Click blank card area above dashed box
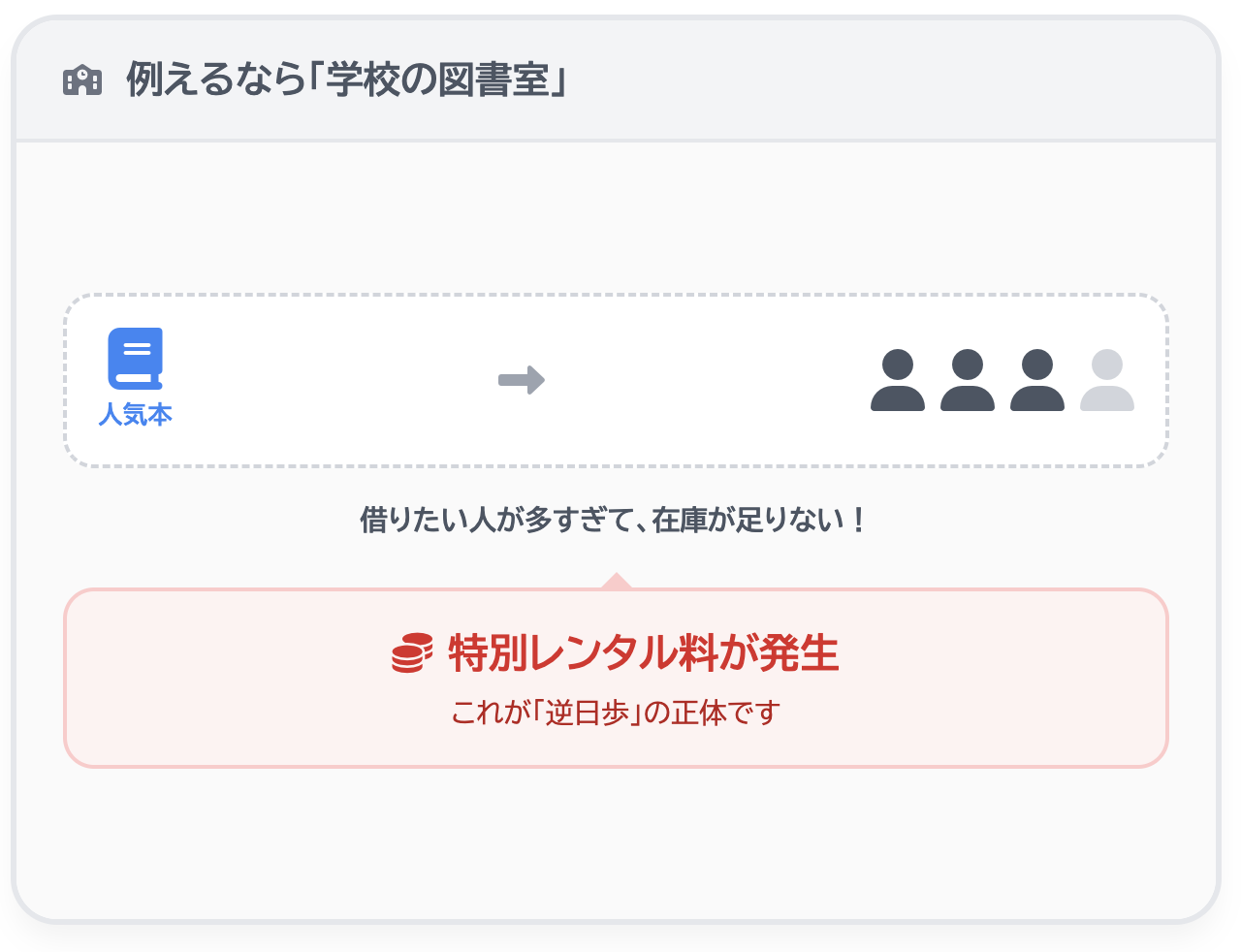 (616, 218)
